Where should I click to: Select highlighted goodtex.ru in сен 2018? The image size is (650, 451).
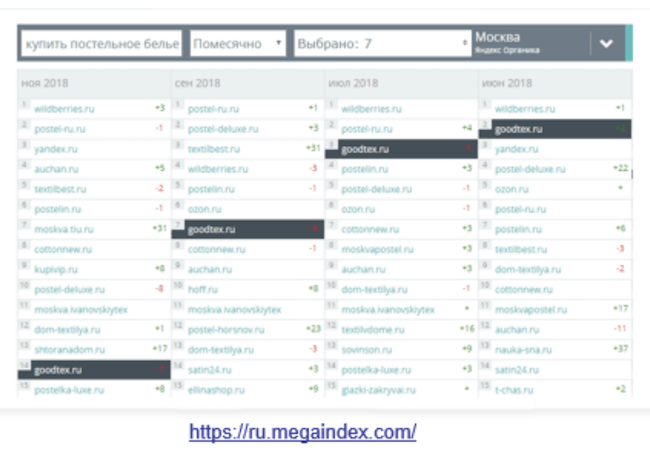[x=248, y=229]
